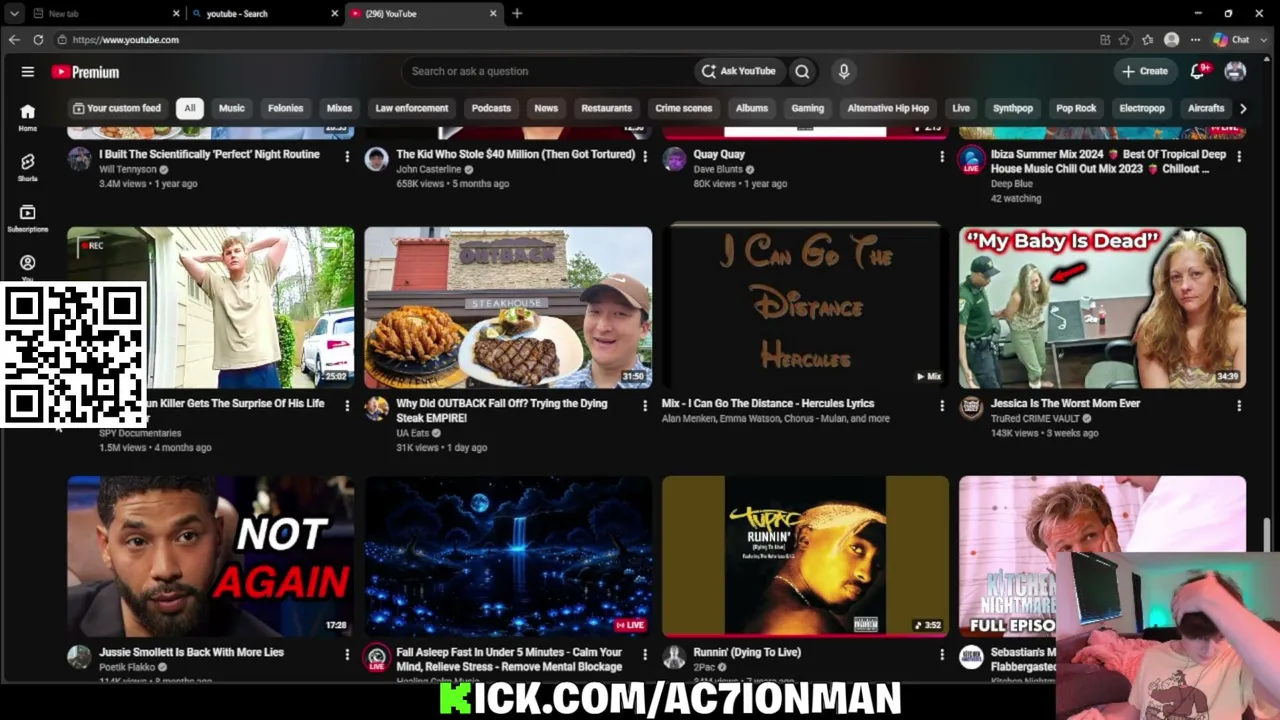This screenshot has height=720, width=1280.
Task: Filter feed by Felonies chip
Action: [x=285, y=108]
